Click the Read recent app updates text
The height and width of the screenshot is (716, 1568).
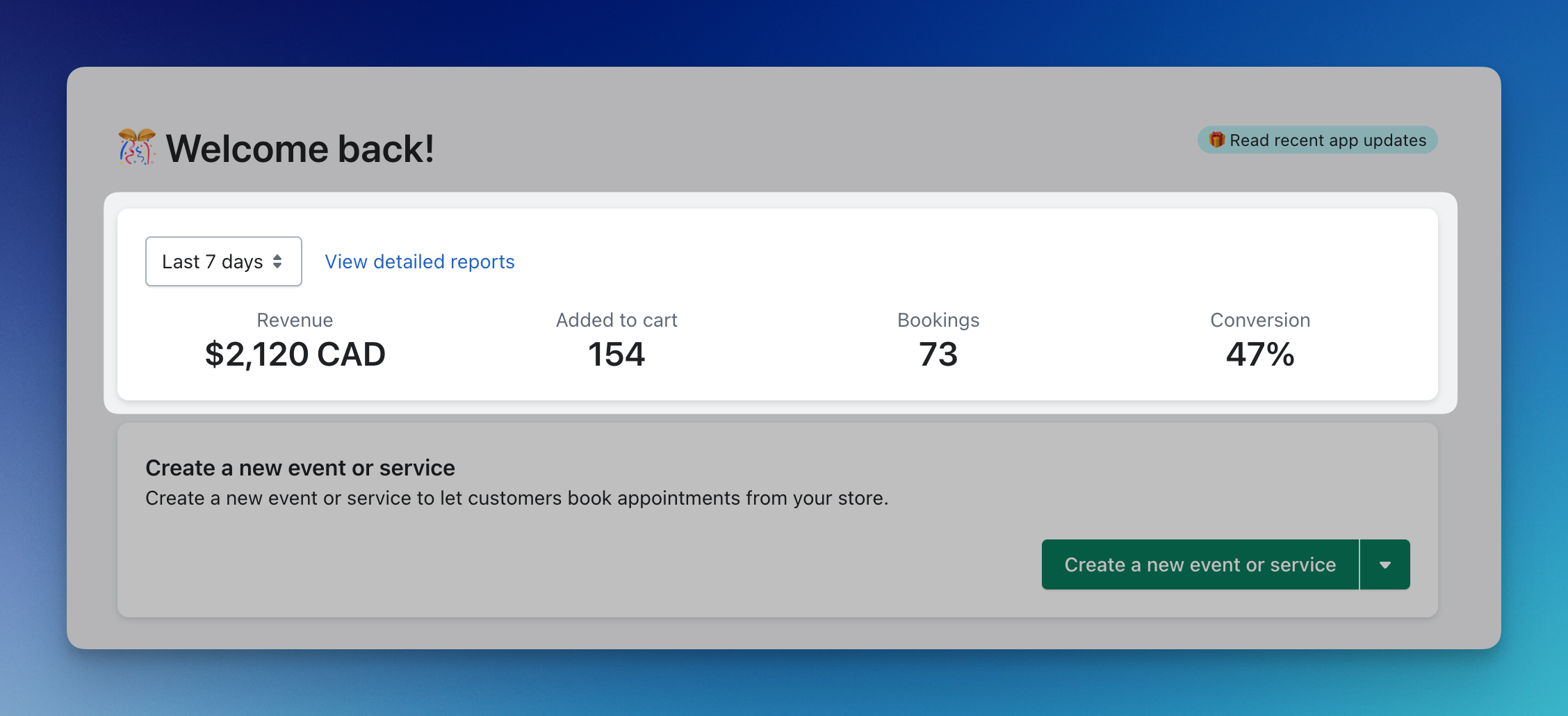pos(1328,140)
